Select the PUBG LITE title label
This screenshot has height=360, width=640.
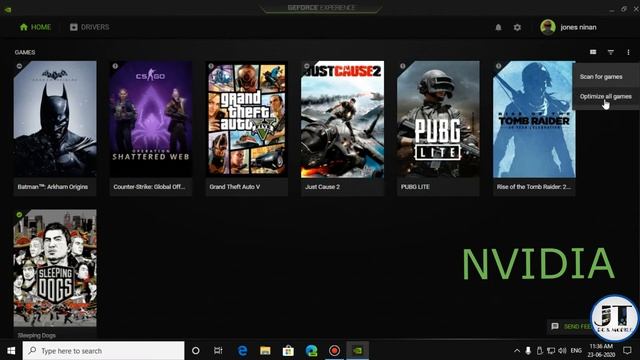coord(415,187)
